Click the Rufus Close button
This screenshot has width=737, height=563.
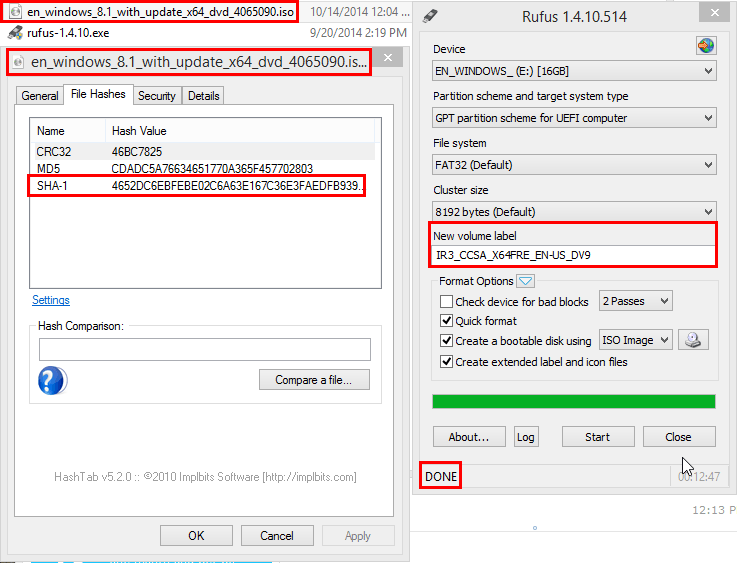[679, 437]
